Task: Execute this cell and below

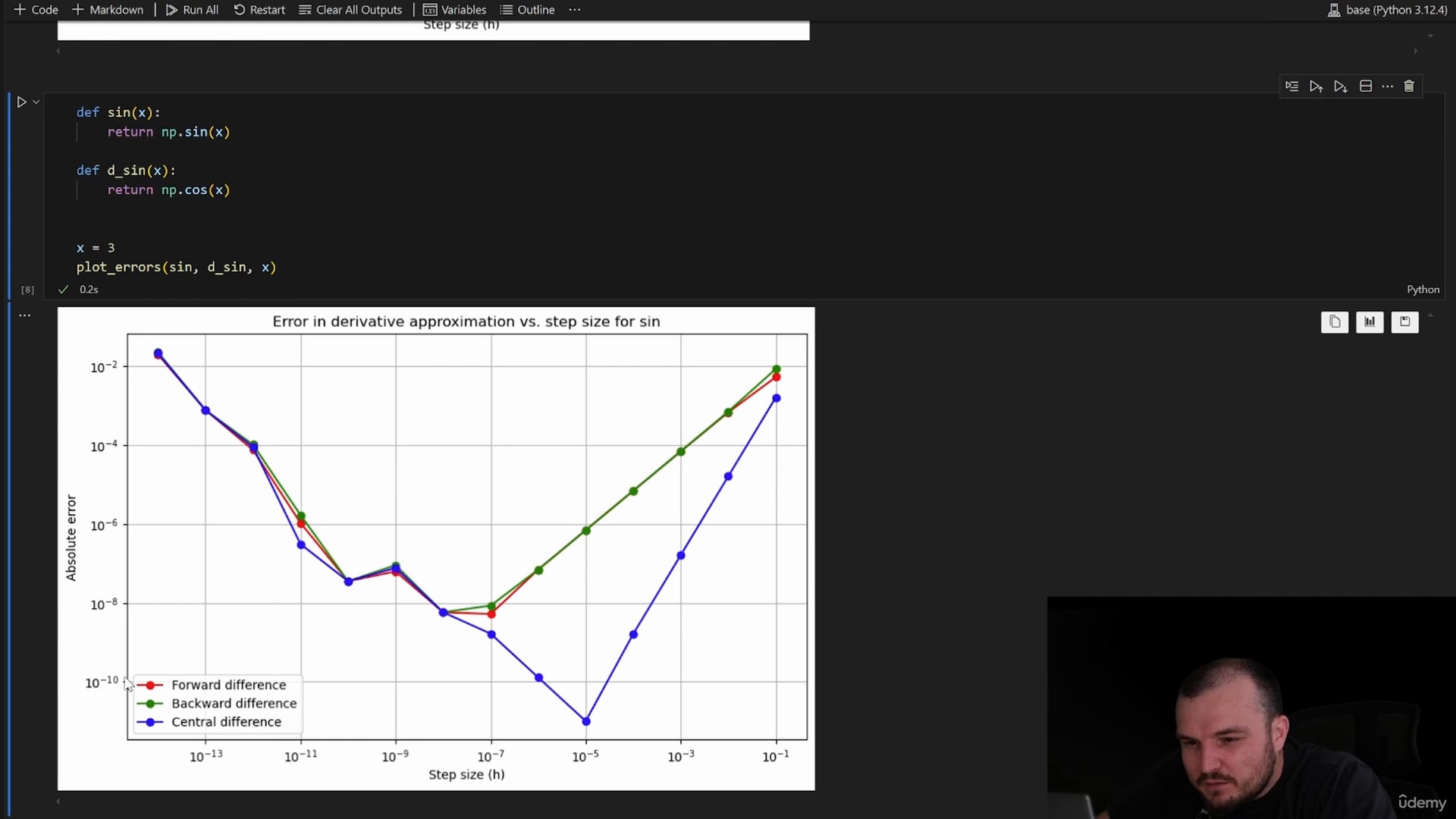Action: tap(1341, 86)
